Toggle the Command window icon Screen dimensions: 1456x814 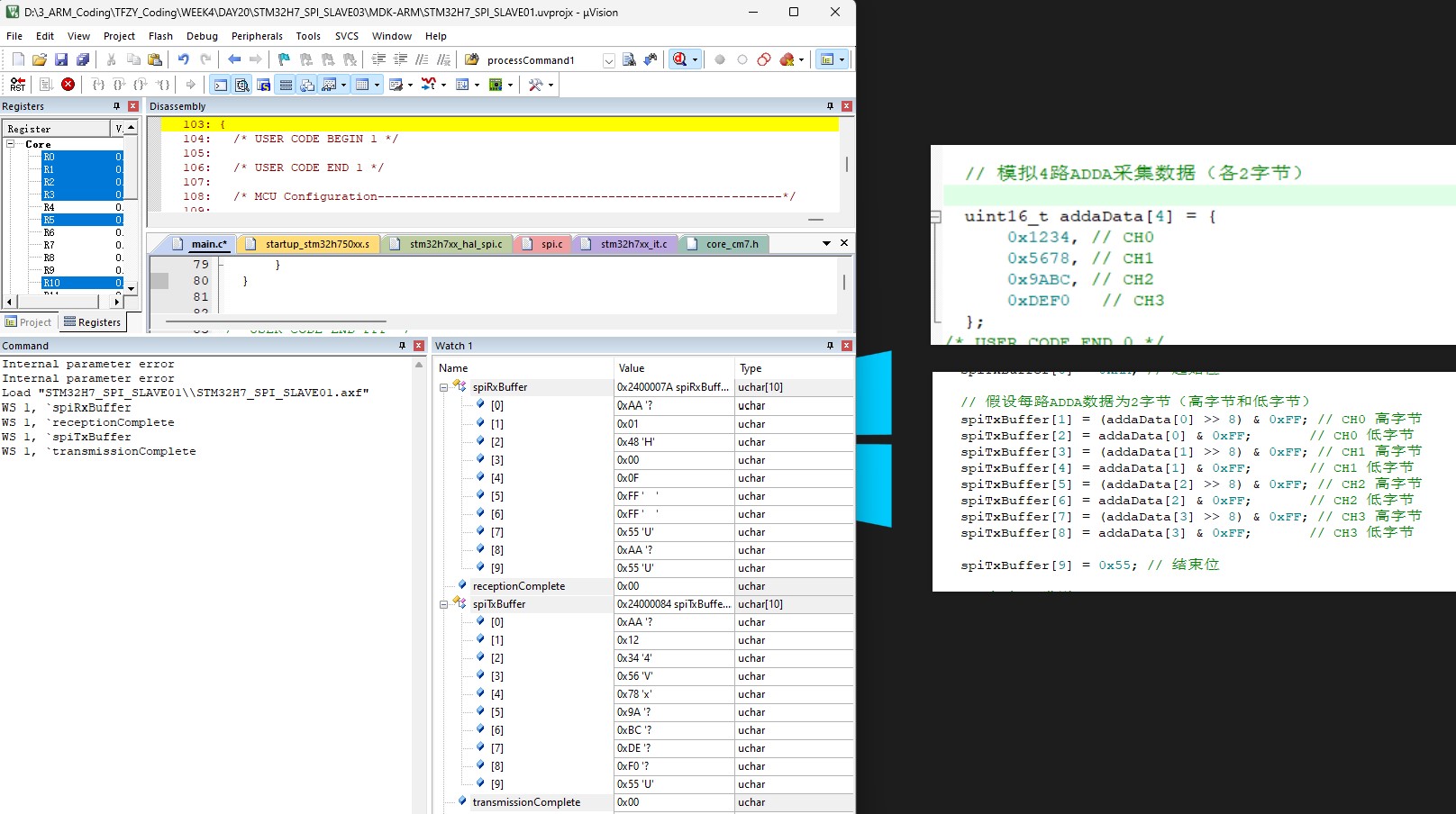pos(221,85)
